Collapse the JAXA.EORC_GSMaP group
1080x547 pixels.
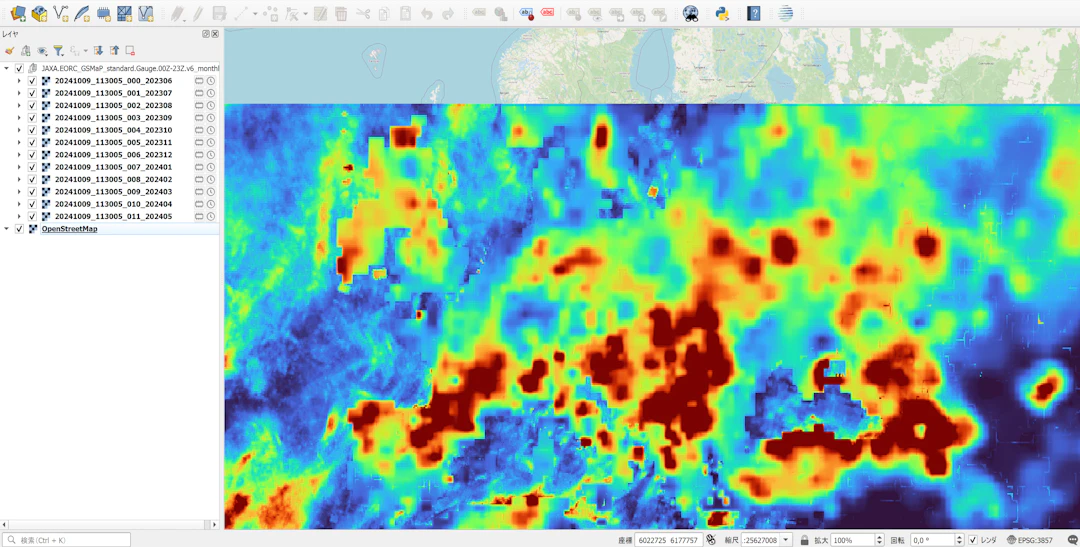tap(7, 68)
